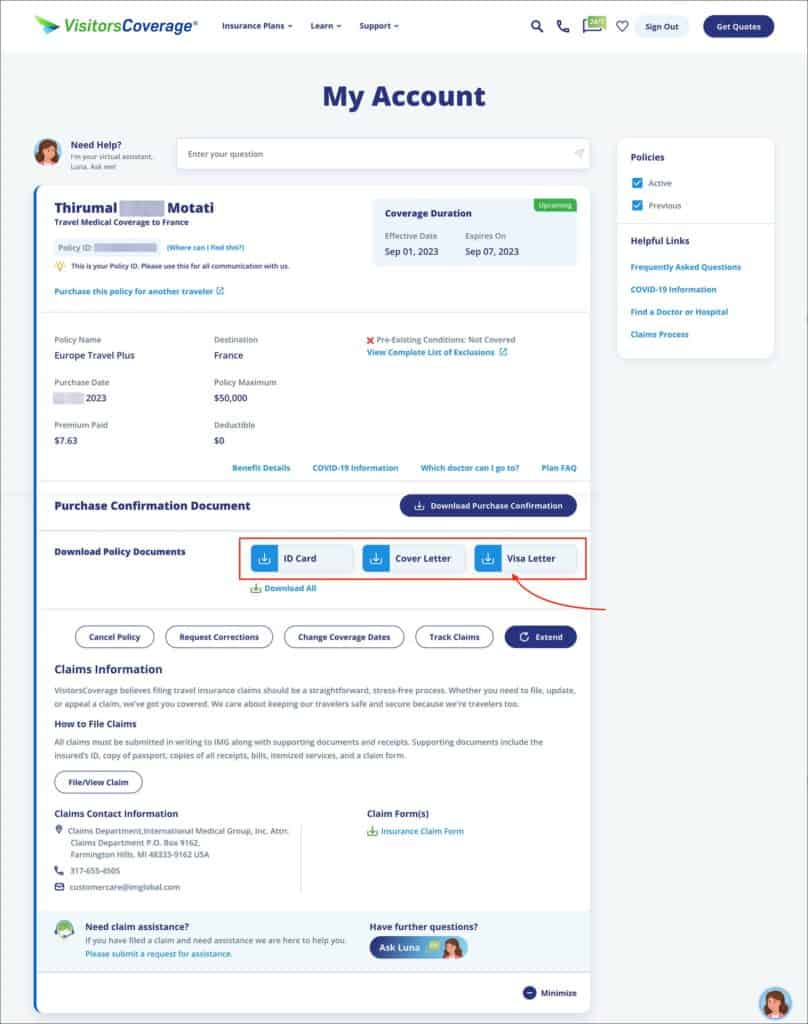Toggle the Active policies checkbox
The width and height of the screenshot is (808, 1024).
click(x=638, y=183)
